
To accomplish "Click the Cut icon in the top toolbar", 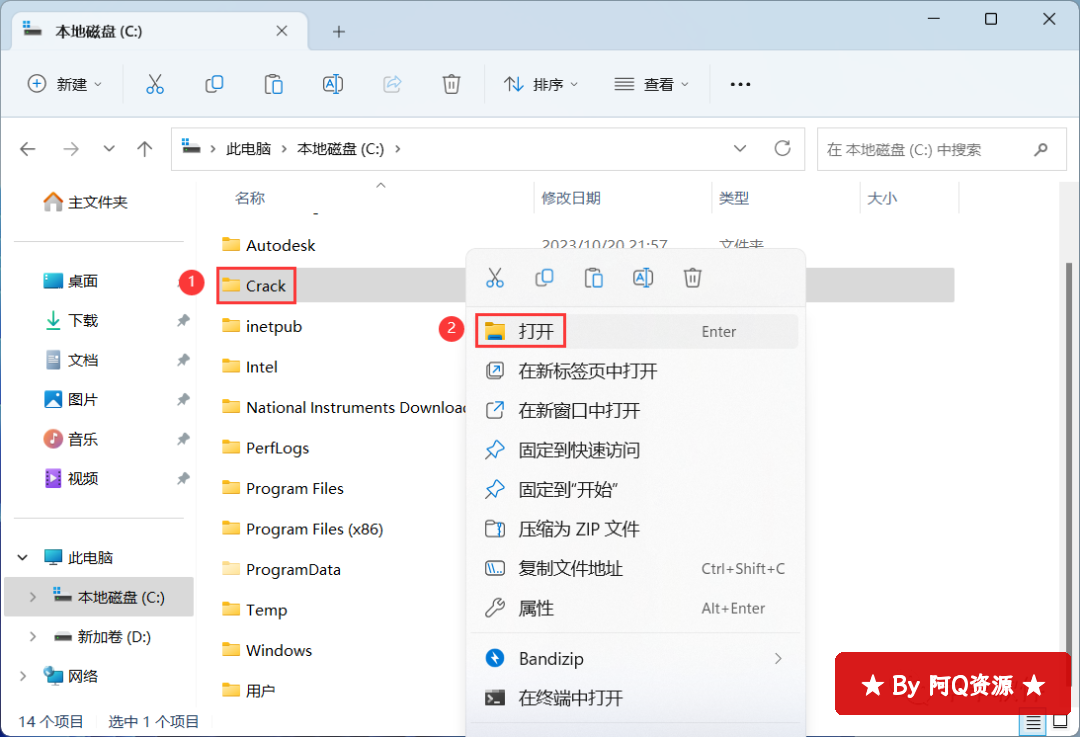I will [154, 85].
